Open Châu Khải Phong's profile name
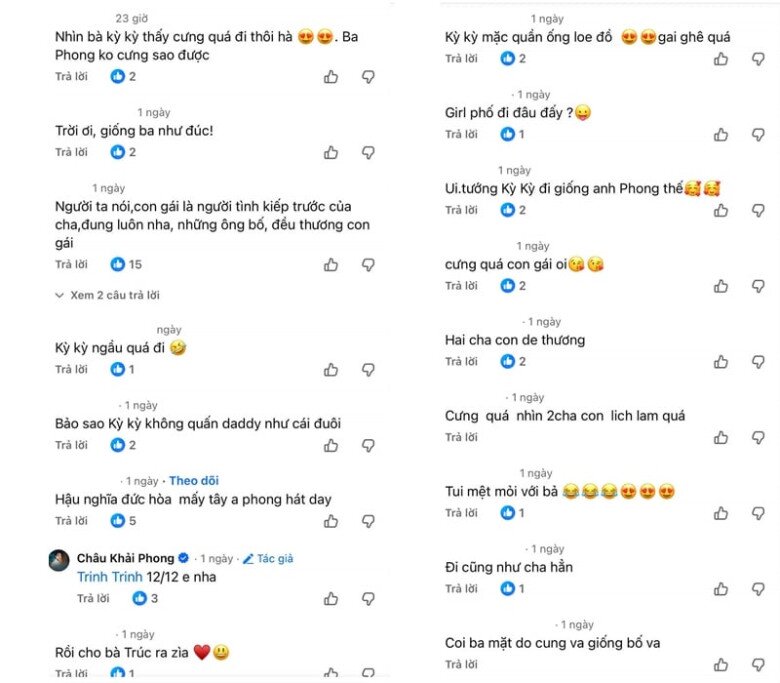This screenshot has height=683, width=780. point(125,558)
